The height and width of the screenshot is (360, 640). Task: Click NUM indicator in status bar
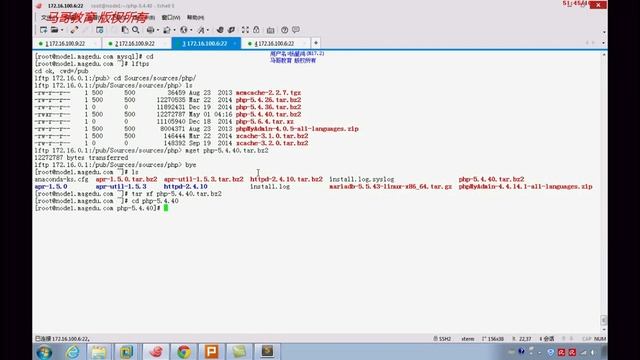600,339
